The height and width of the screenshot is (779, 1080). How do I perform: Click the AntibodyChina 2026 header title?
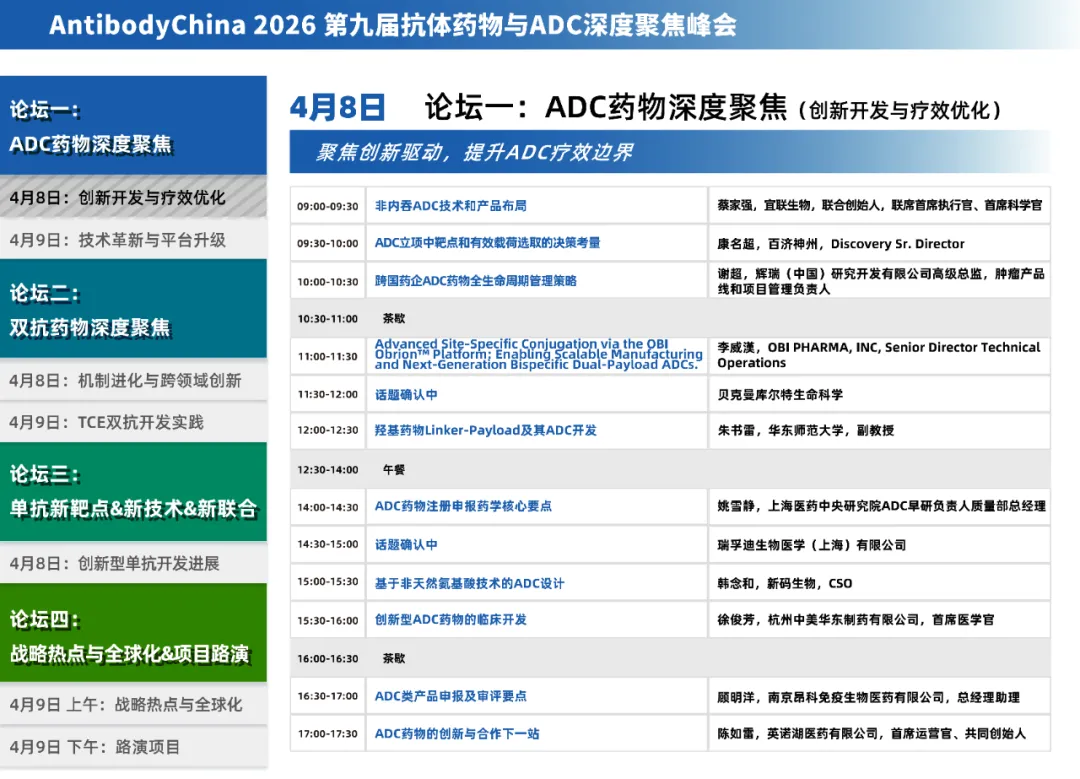pyautogui.click(x=393, y=25)
